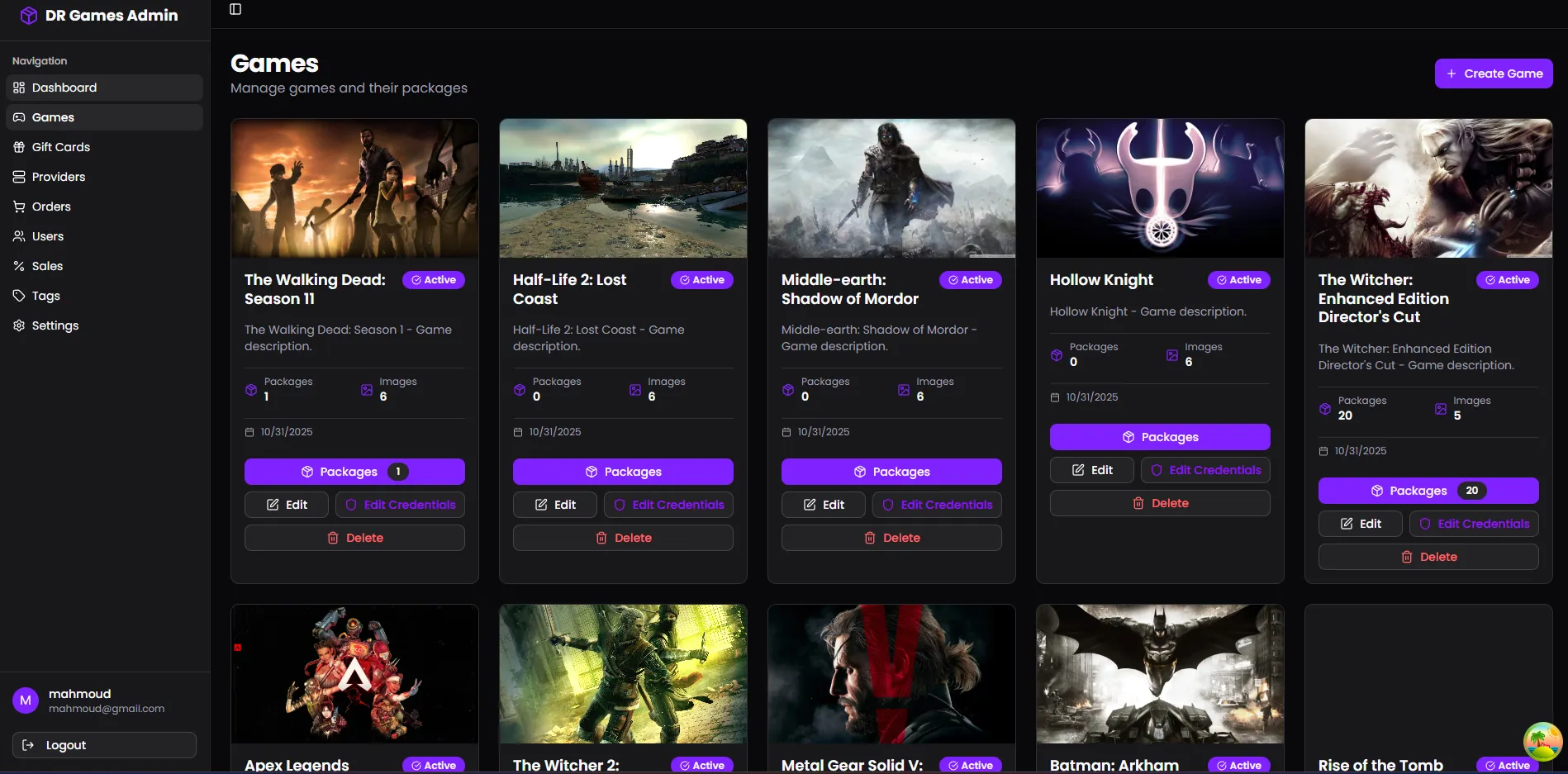Image resolution: width=1568 pixels, height=774 pixels.
Task: Go to Gift Cards page
Action: tap(104, 147)
